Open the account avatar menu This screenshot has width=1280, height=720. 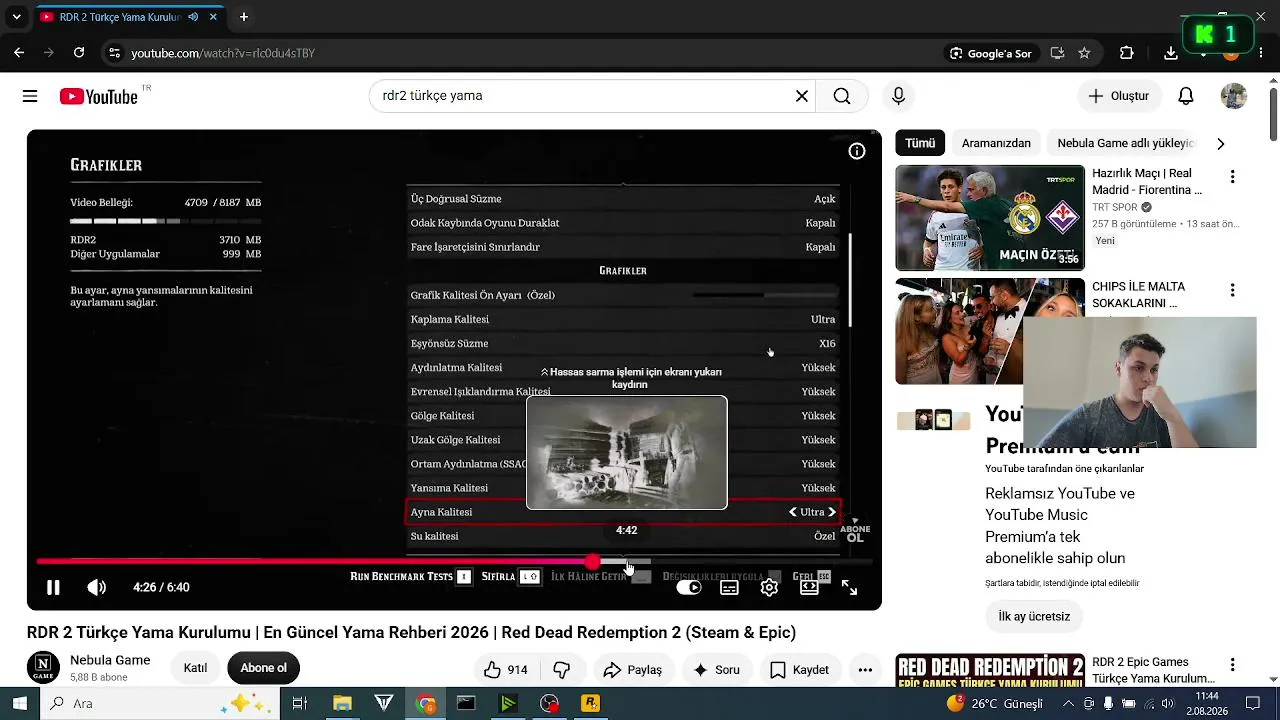pyautogui.click(x=1234, y=96)
